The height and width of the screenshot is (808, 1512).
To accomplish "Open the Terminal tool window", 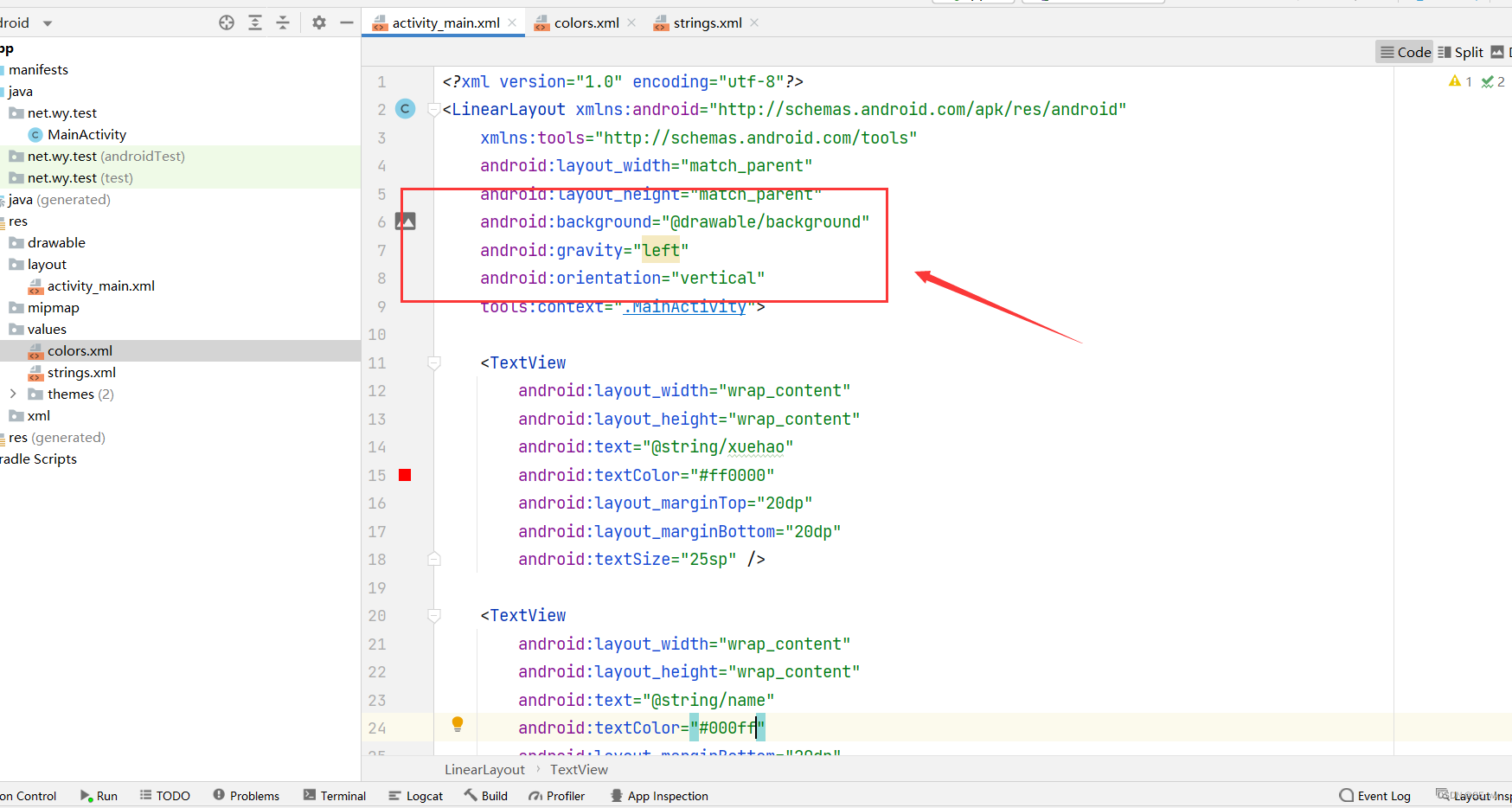I will [x=335, y=796].
